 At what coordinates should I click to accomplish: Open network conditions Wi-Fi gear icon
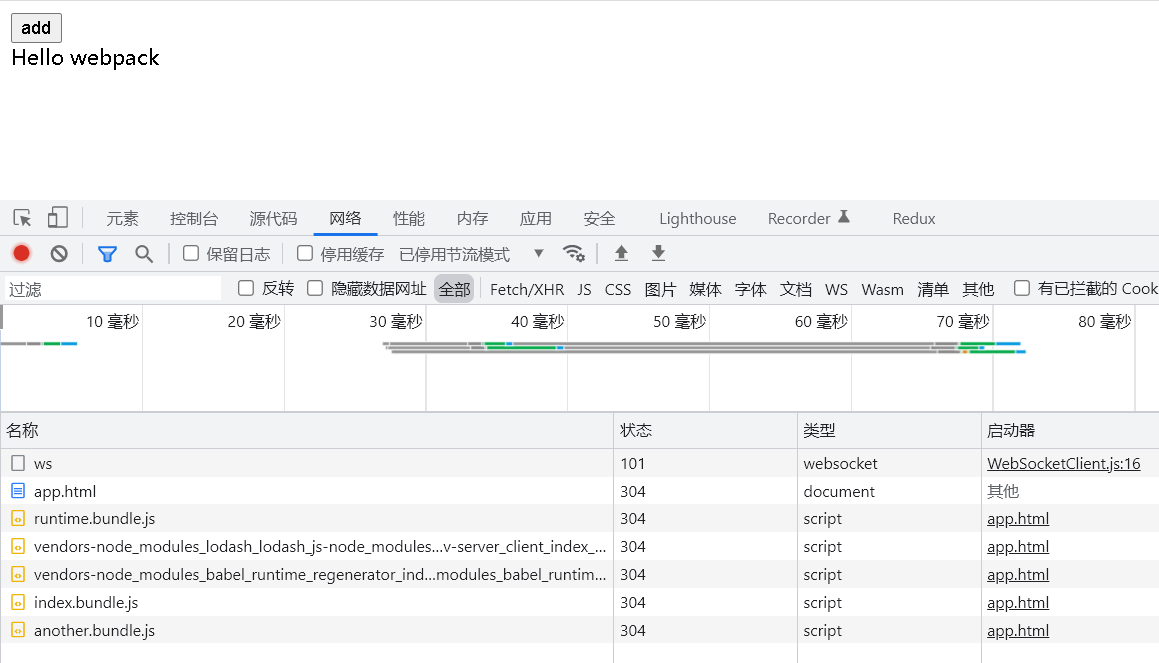[x=574, y=254]
